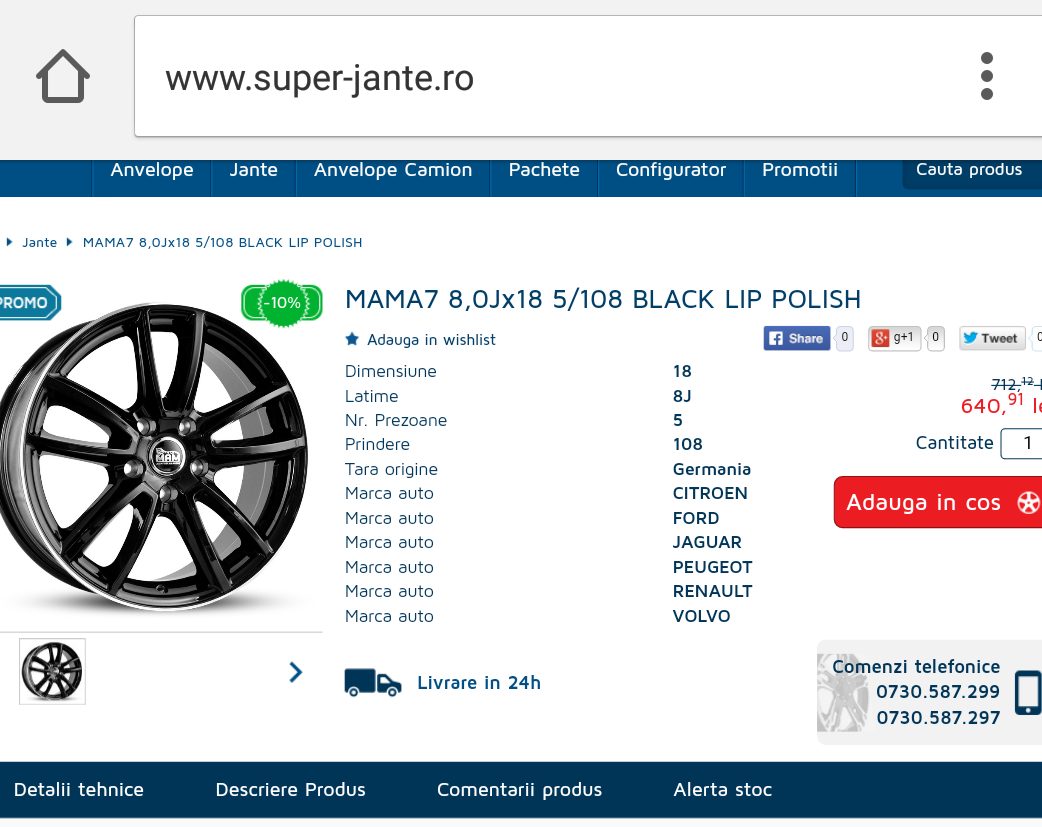Screen dimensions: 1042x827
Task: Open the Jante menu
Action: [253, 170]
